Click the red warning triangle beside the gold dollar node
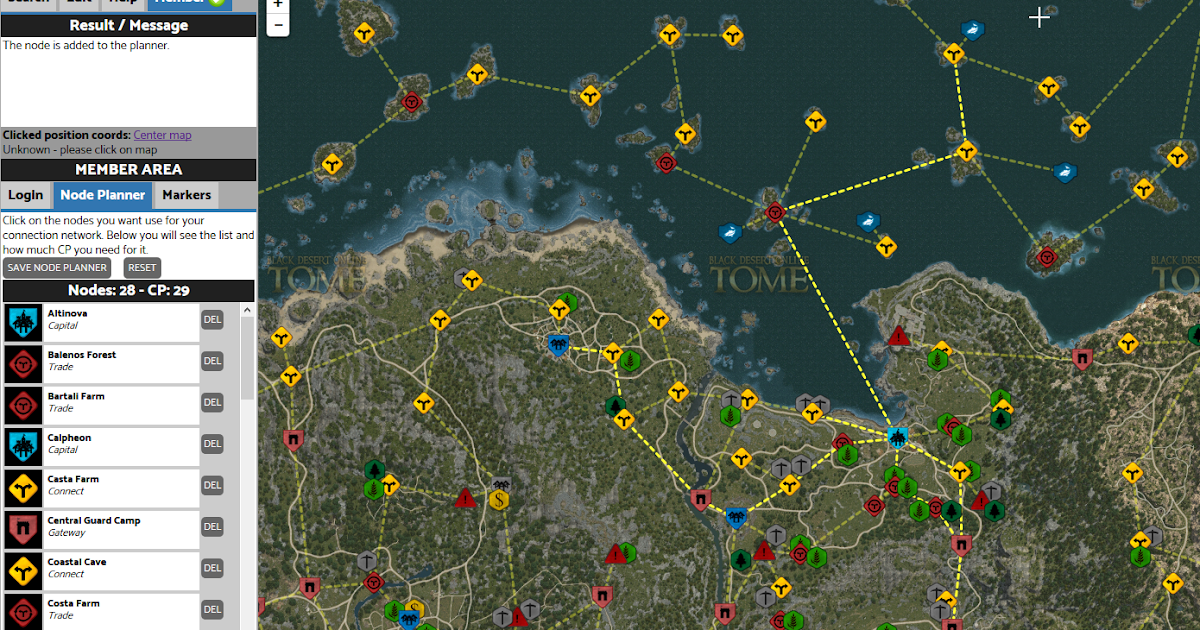 pos(465,497)
